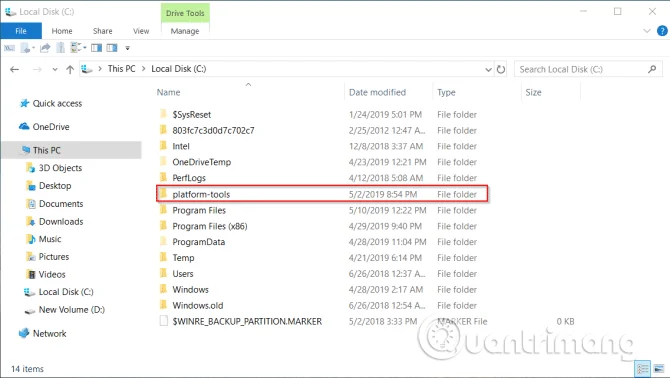
Task: Expand the chevron before This PC breadcrumb
Action: pos(100,69)
